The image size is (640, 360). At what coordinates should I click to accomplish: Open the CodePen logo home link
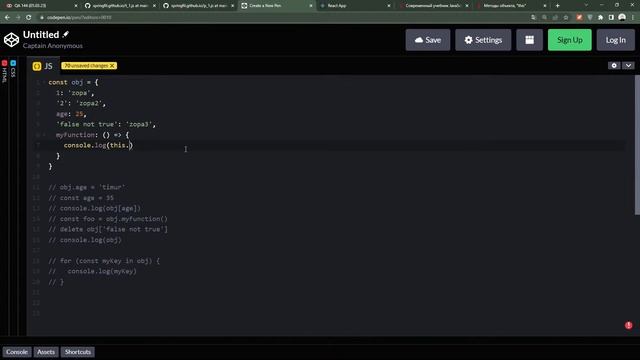point(11,40)
